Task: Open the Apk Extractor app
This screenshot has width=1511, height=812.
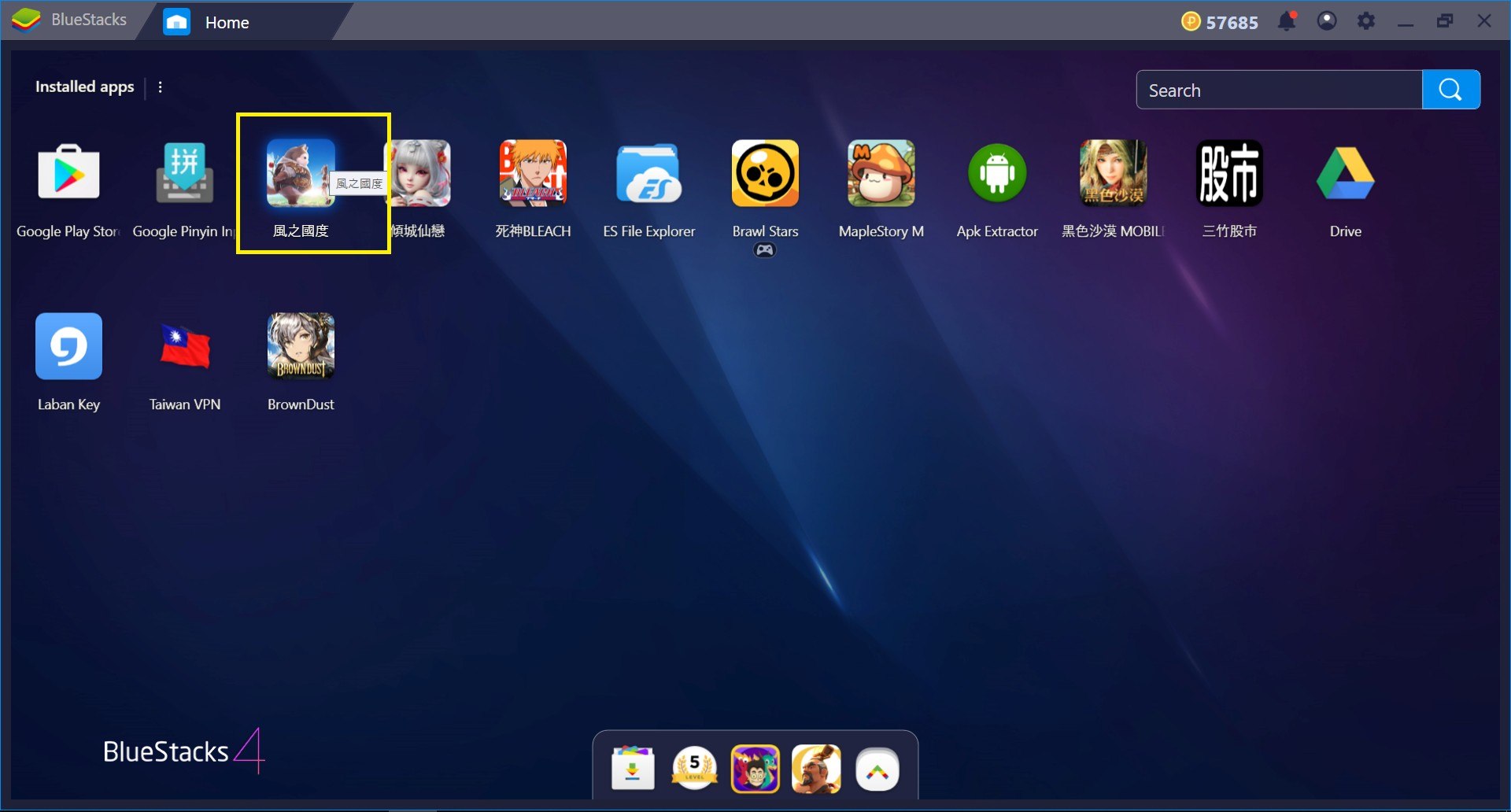Action: pos(997,172)
